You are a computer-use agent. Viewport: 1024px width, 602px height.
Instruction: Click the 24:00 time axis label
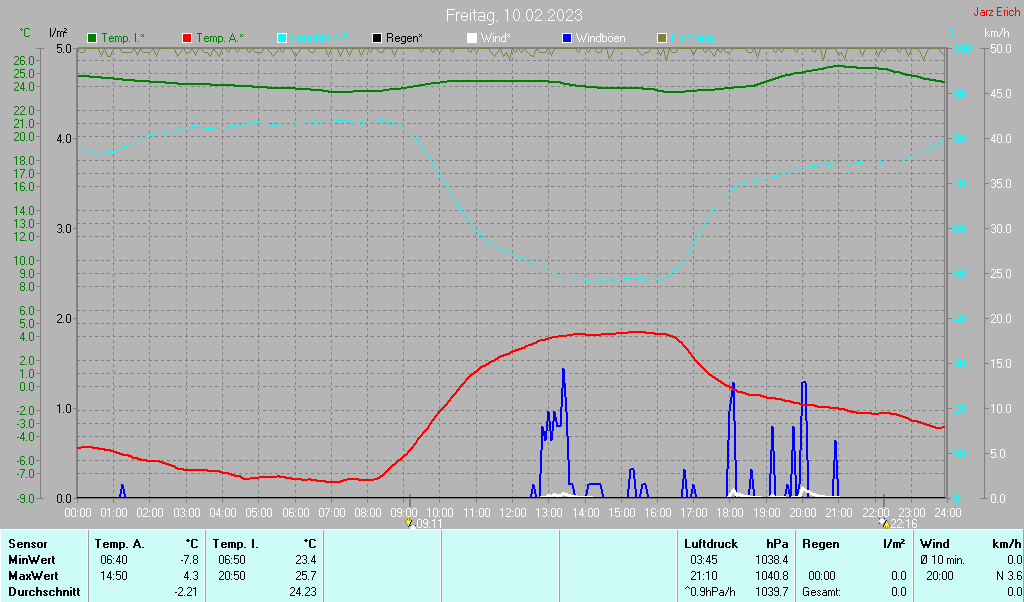[947, 513]
